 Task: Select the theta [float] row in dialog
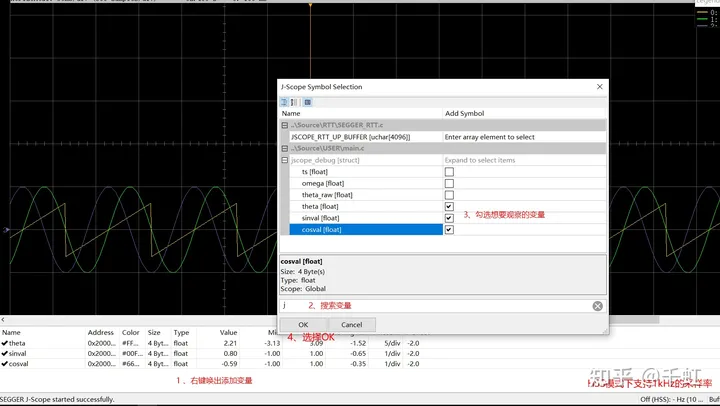pyautogui.click(x=366, y=206)
